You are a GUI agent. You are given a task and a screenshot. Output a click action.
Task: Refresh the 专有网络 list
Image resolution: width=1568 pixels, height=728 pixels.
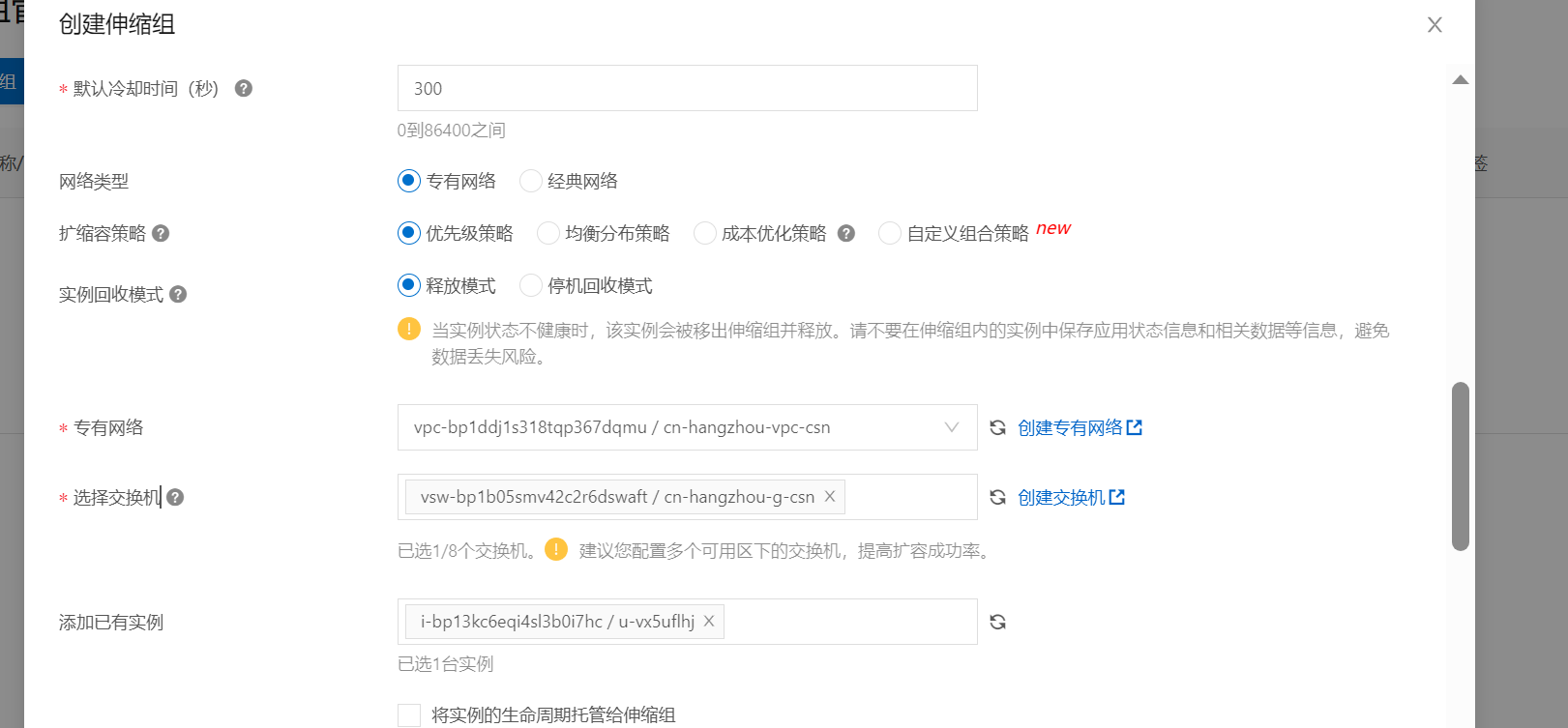[x=998, y=427]
